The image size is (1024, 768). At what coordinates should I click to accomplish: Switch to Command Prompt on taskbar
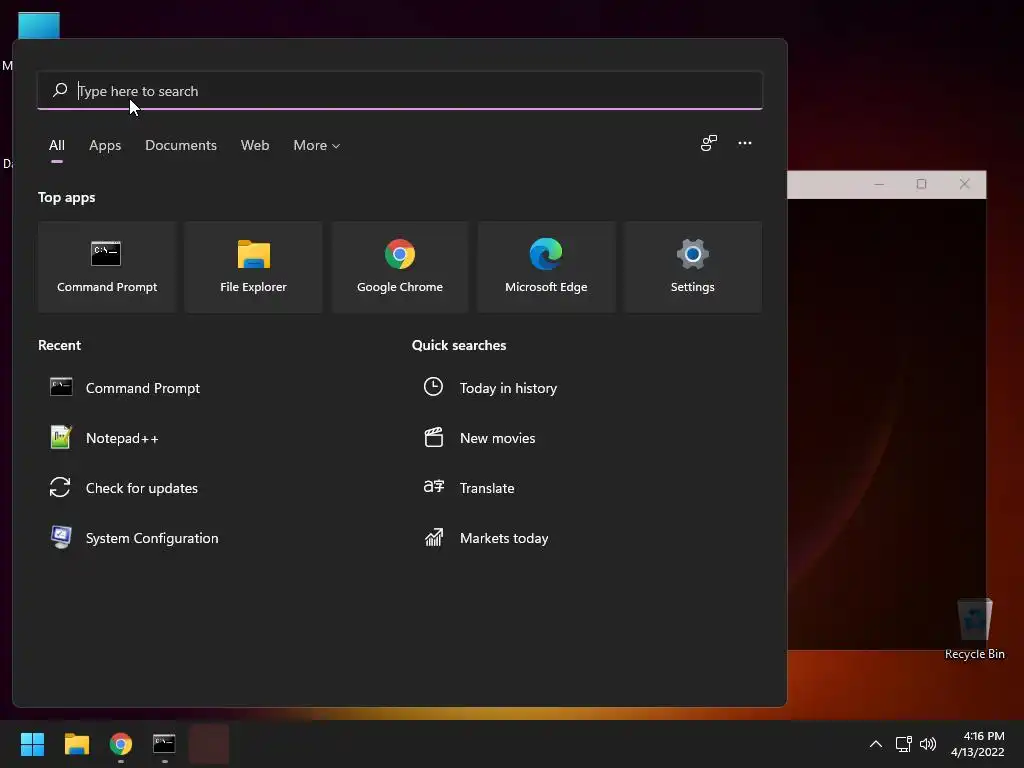click(x=164, y=744)
